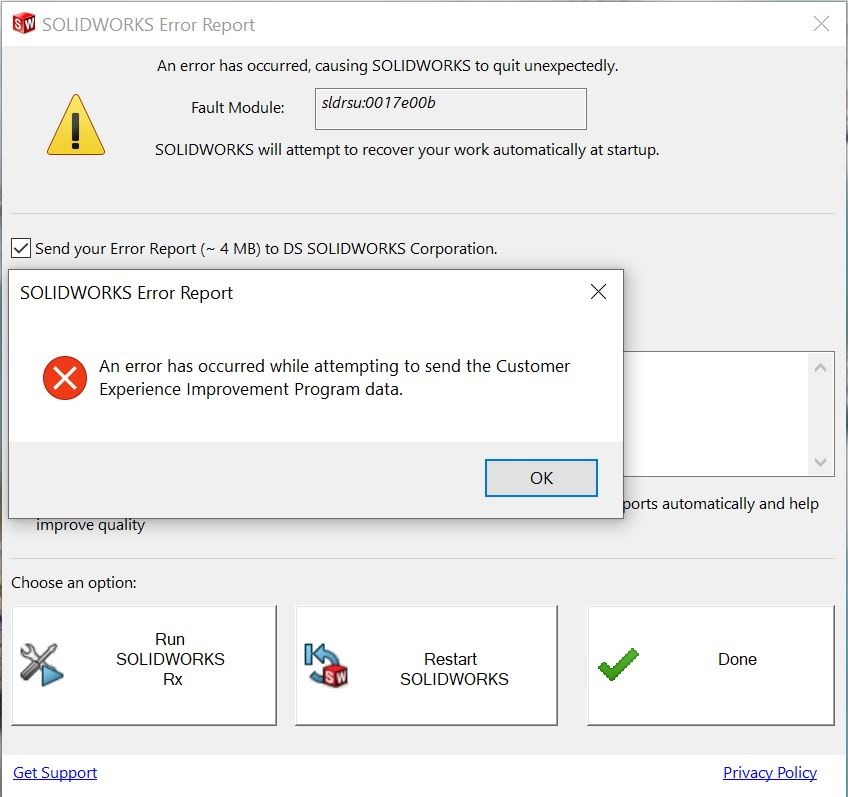Close the inner error message popup

(598, 292)
